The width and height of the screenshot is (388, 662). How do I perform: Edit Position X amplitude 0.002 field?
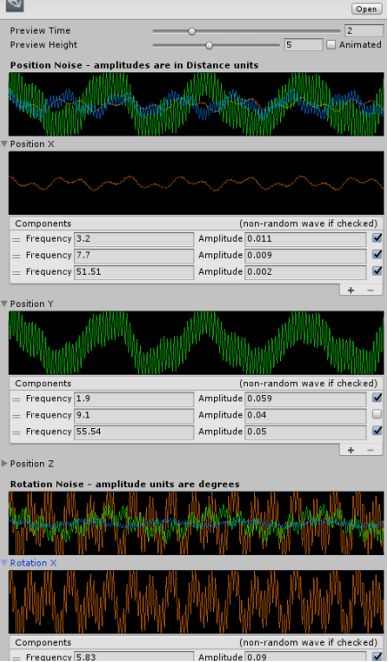click(x=305, y=272)
